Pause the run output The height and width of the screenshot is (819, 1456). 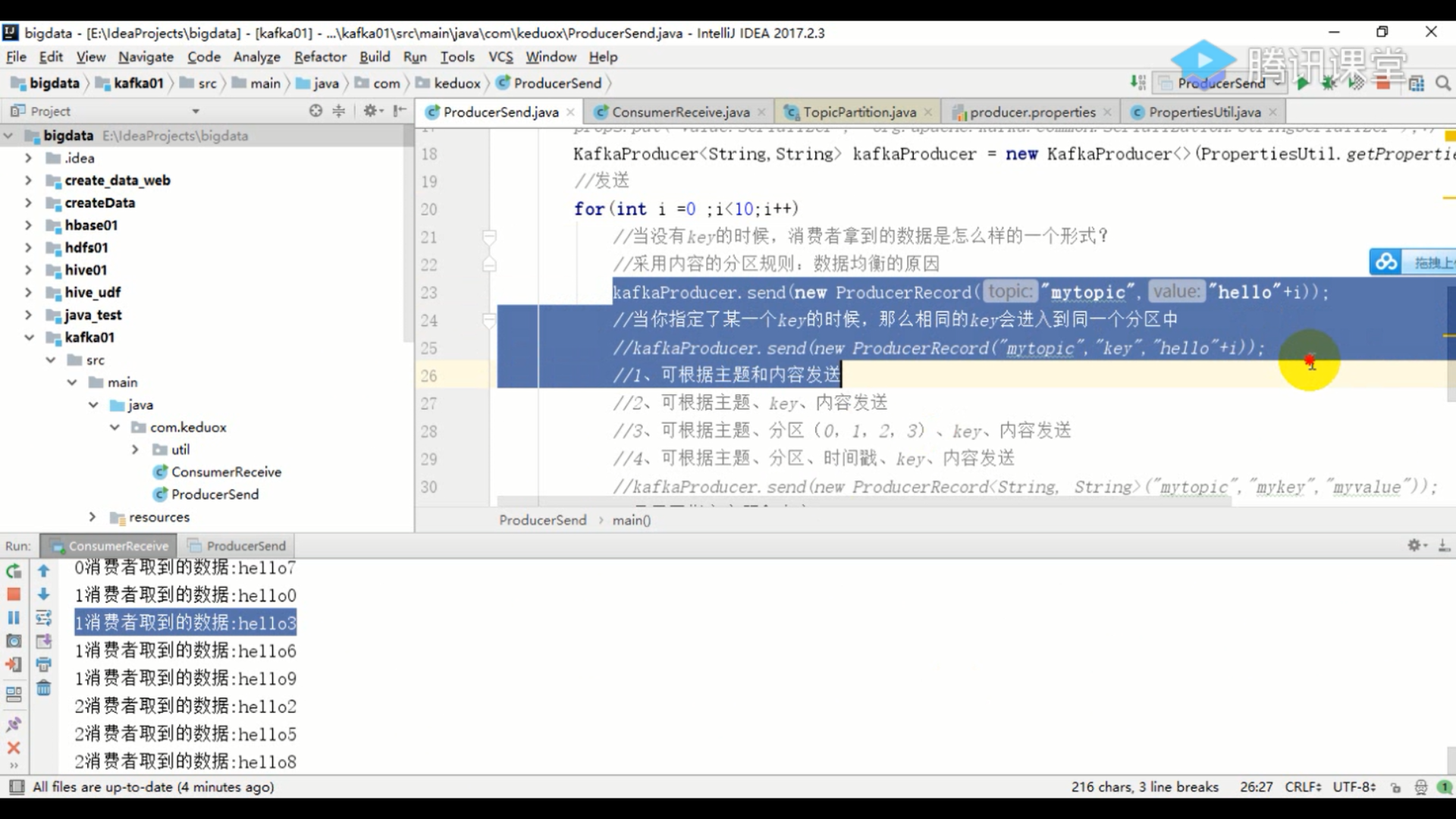click(x=14, y=618)
